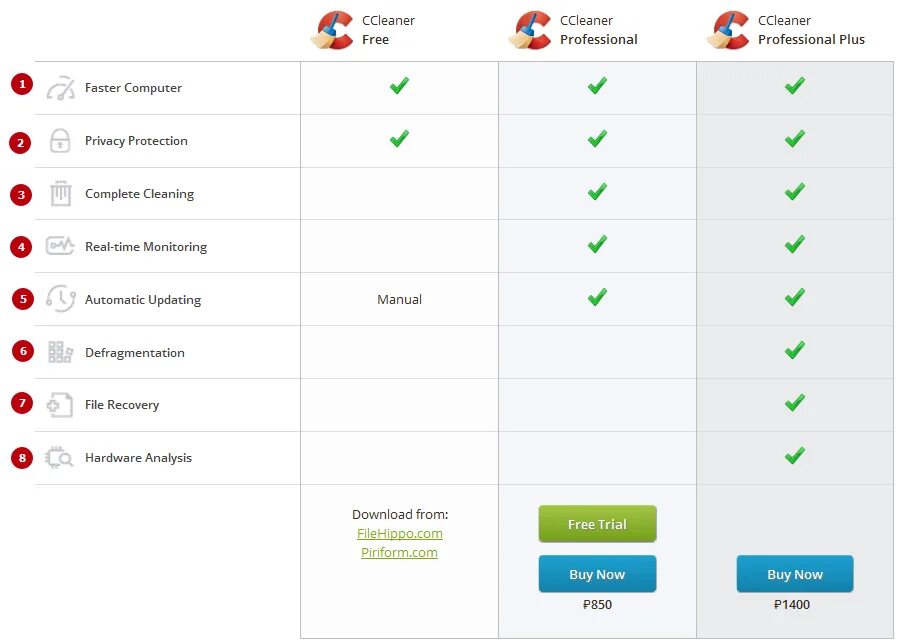899x641 pixels.
Task: Click Buy Now for Professional Plus
Action: pos(795,574)
